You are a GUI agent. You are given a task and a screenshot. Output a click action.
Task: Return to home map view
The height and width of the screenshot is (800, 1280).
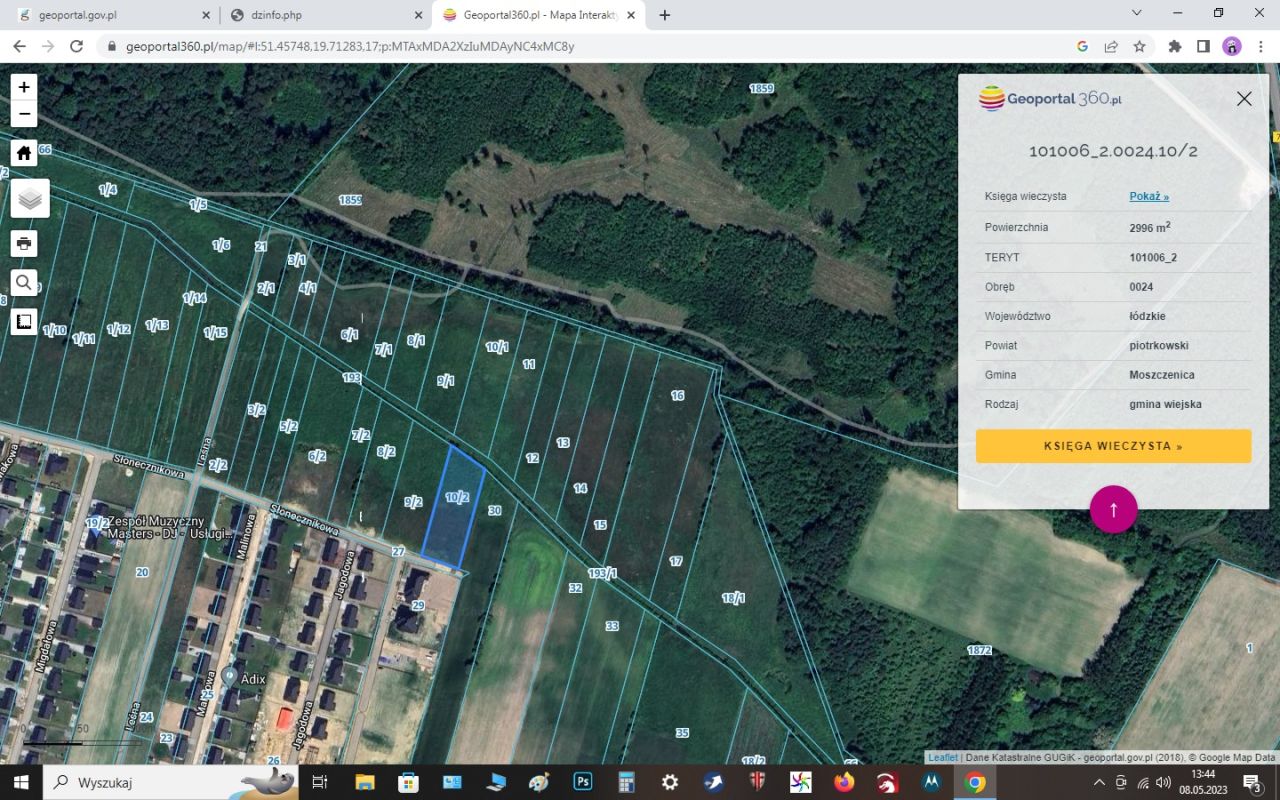pyautogui.click(x=23, y=152)
